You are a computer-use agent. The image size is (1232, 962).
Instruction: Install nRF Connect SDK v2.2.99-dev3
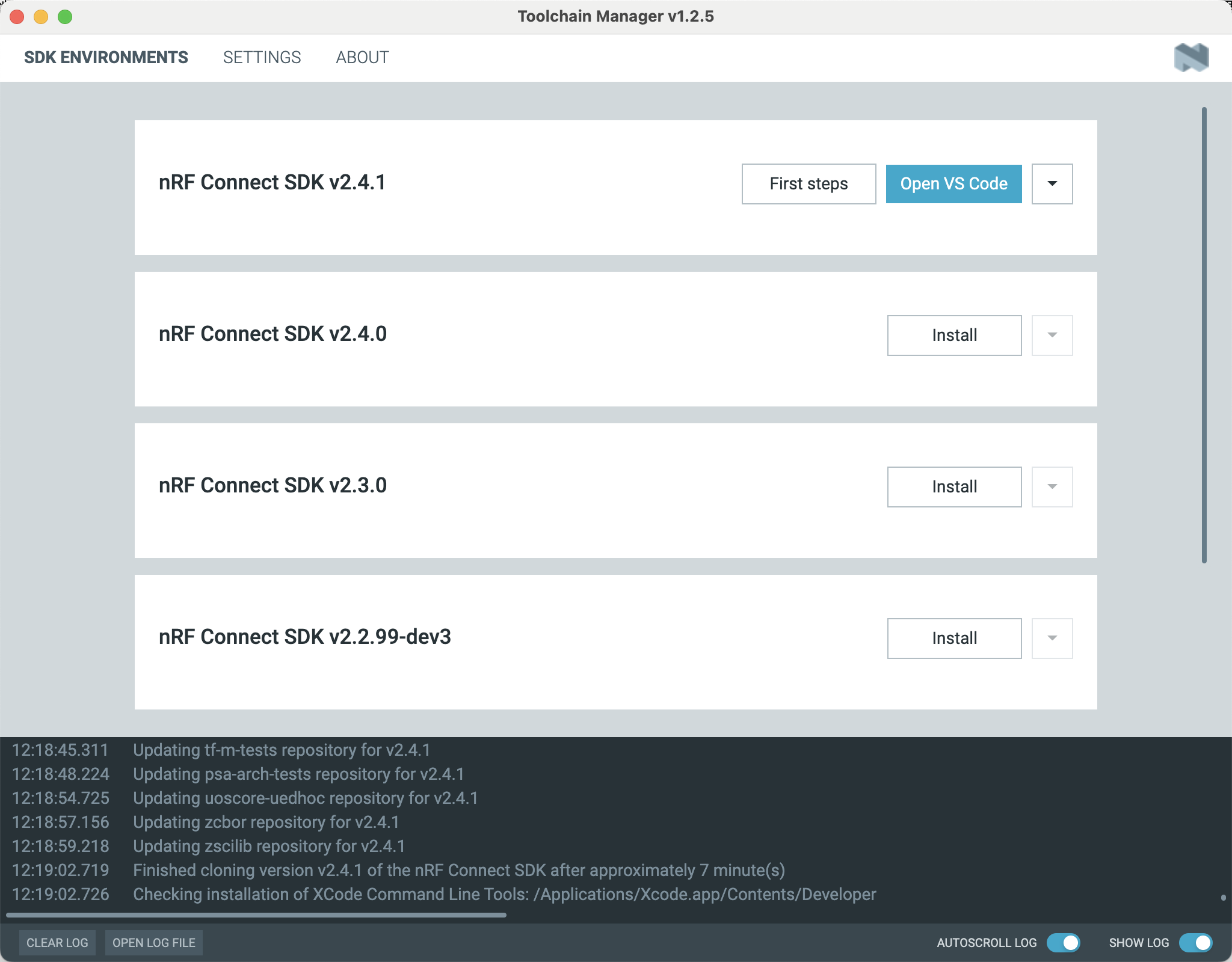[x=954, y=639]
